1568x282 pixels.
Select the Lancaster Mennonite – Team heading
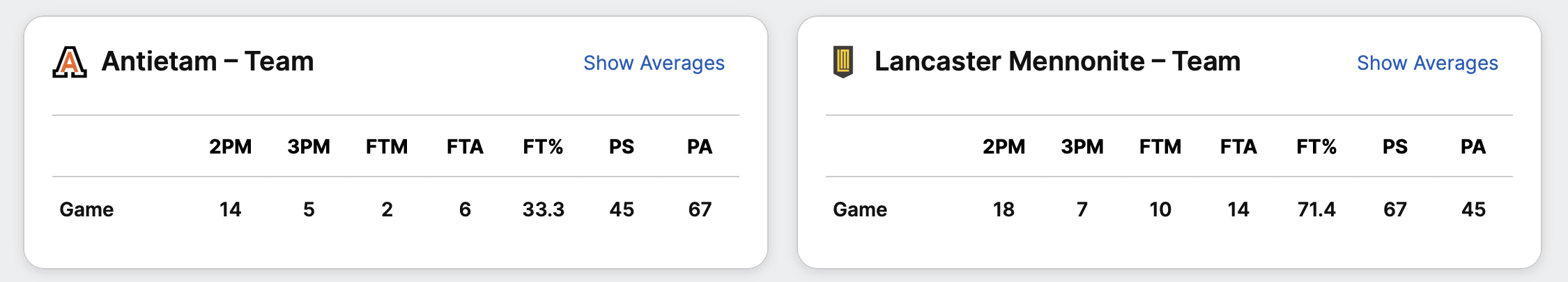1057,61
